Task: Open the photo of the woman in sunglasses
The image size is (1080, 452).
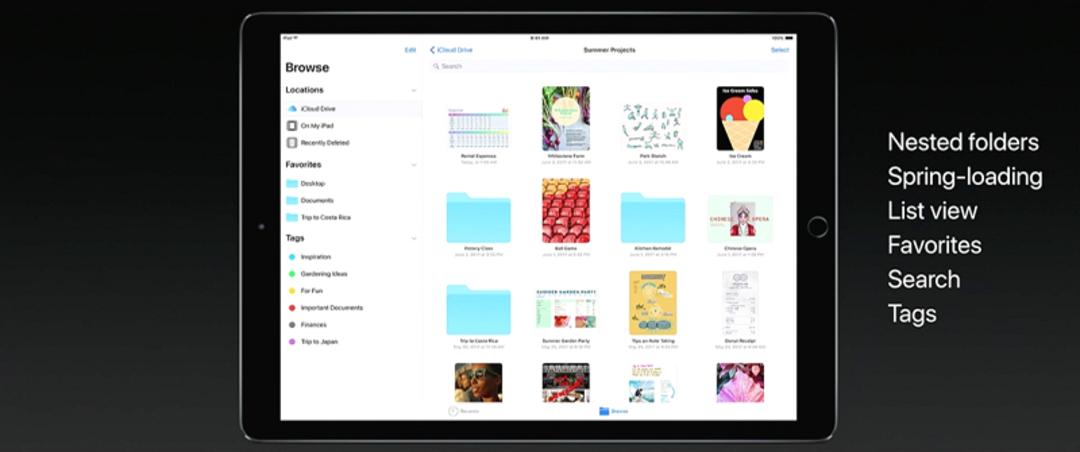Action: click(478, 382)
